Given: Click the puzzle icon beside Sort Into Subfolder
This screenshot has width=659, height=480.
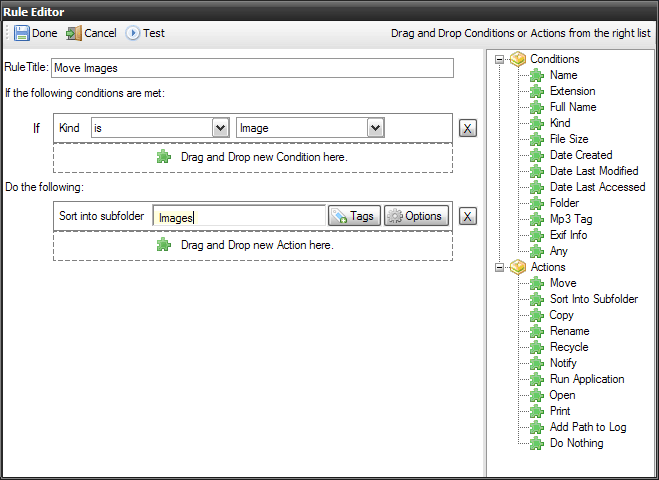Looking at the screenshot, I should coord(537,299).
